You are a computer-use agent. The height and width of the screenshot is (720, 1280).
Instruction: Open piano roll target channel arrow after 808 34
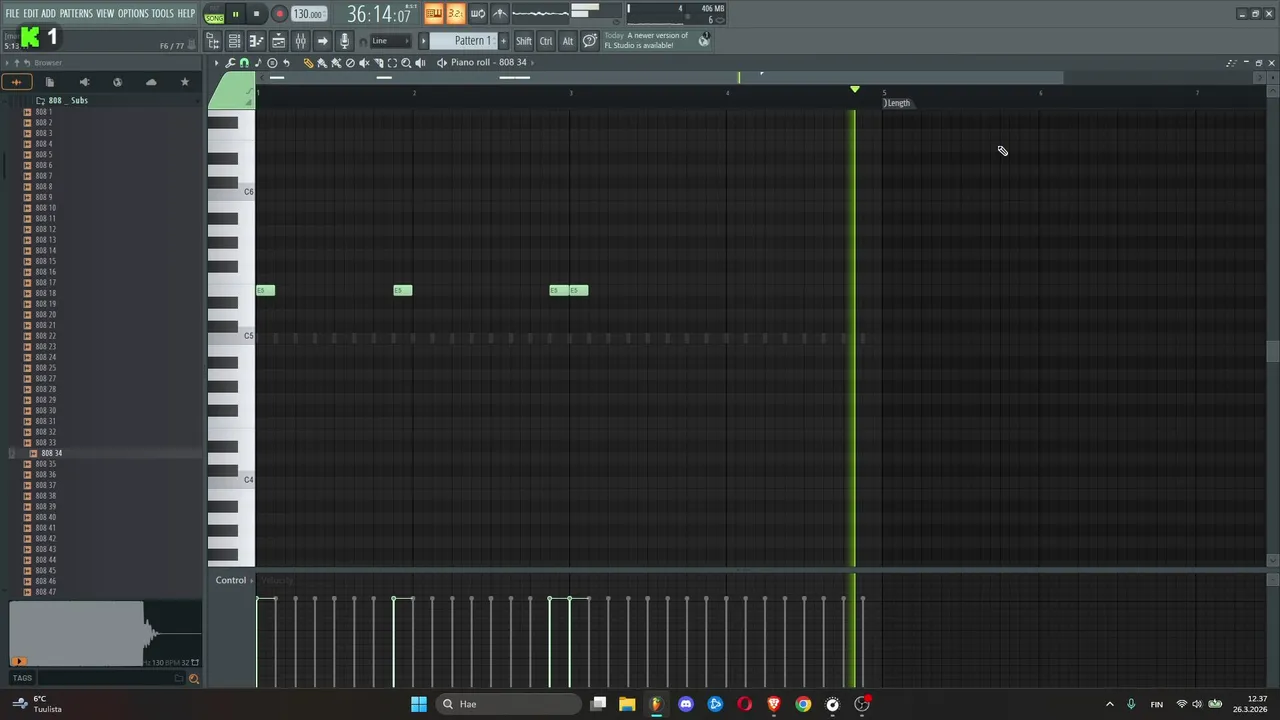(533, 63)
